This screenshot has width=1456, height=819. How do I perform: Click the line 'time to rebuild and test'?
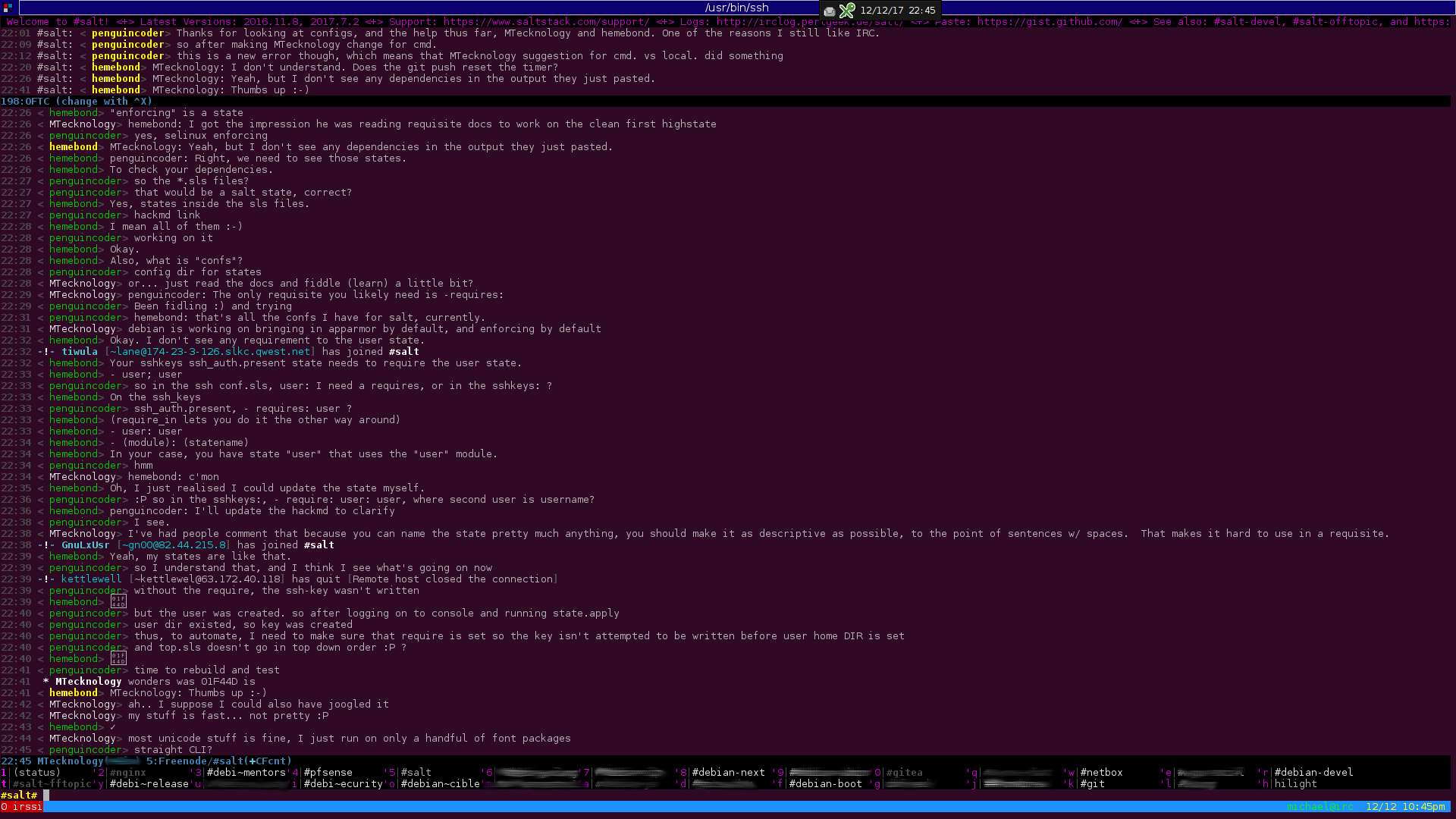coord(207,670)
